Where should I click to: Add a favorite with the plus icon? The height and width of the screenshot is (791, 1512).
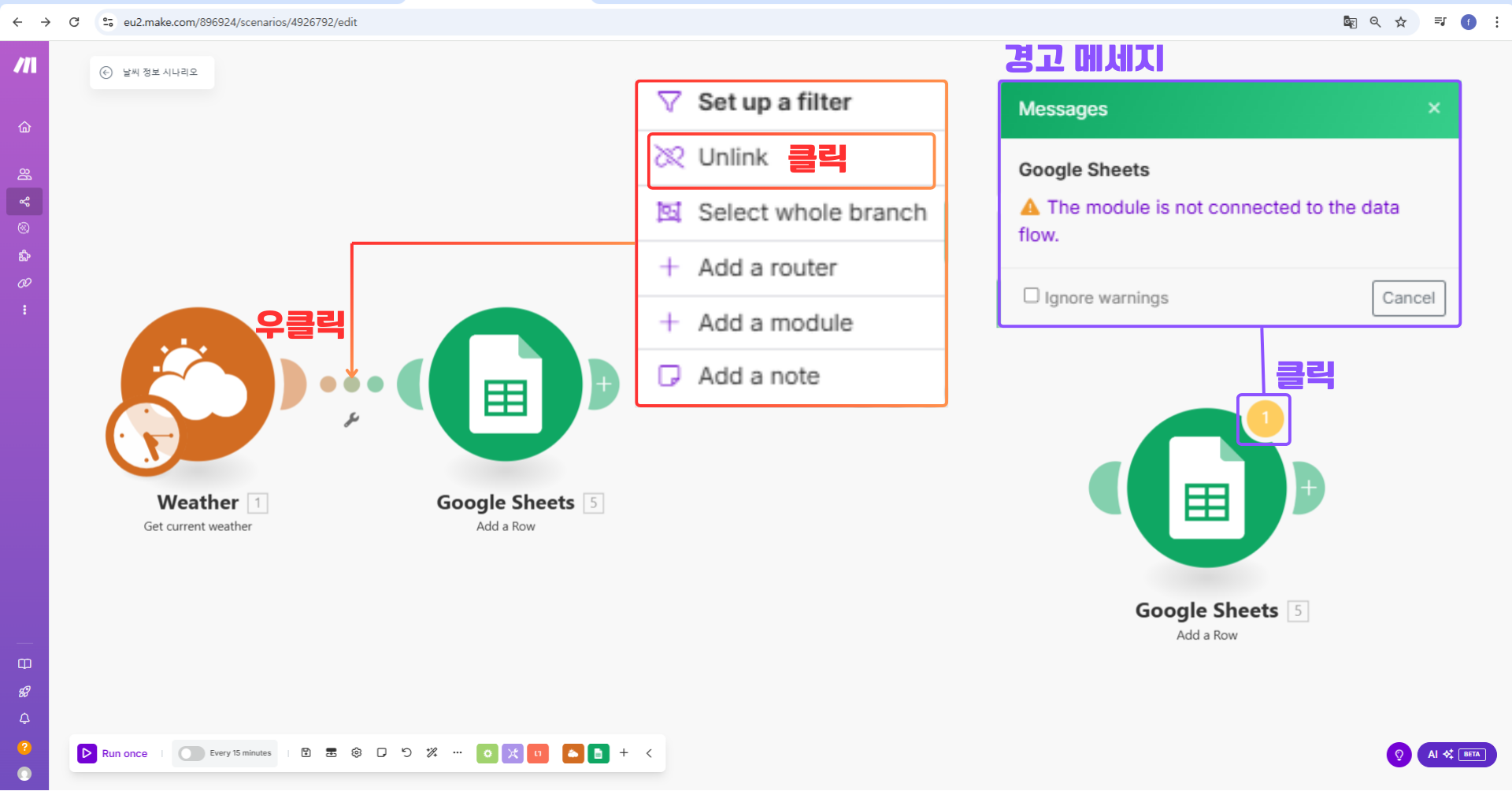(x=624, y=753)
